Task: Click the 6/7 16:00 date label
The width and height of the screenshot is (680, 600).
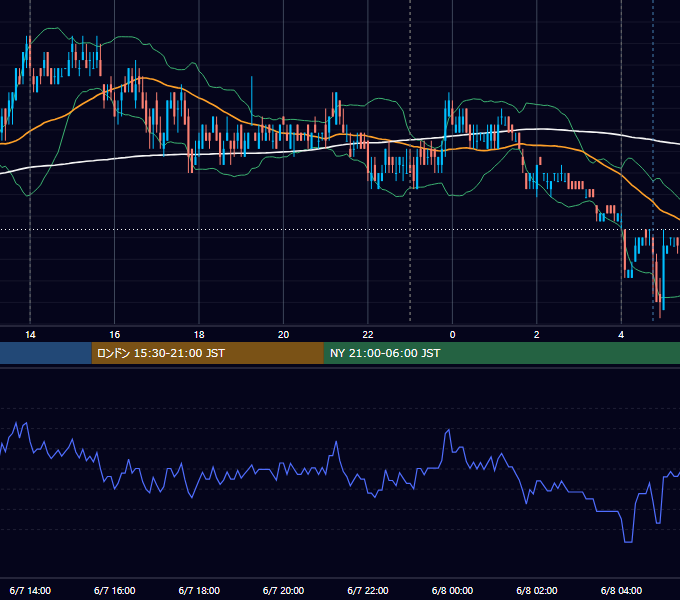Action: (x=114, y=590)
